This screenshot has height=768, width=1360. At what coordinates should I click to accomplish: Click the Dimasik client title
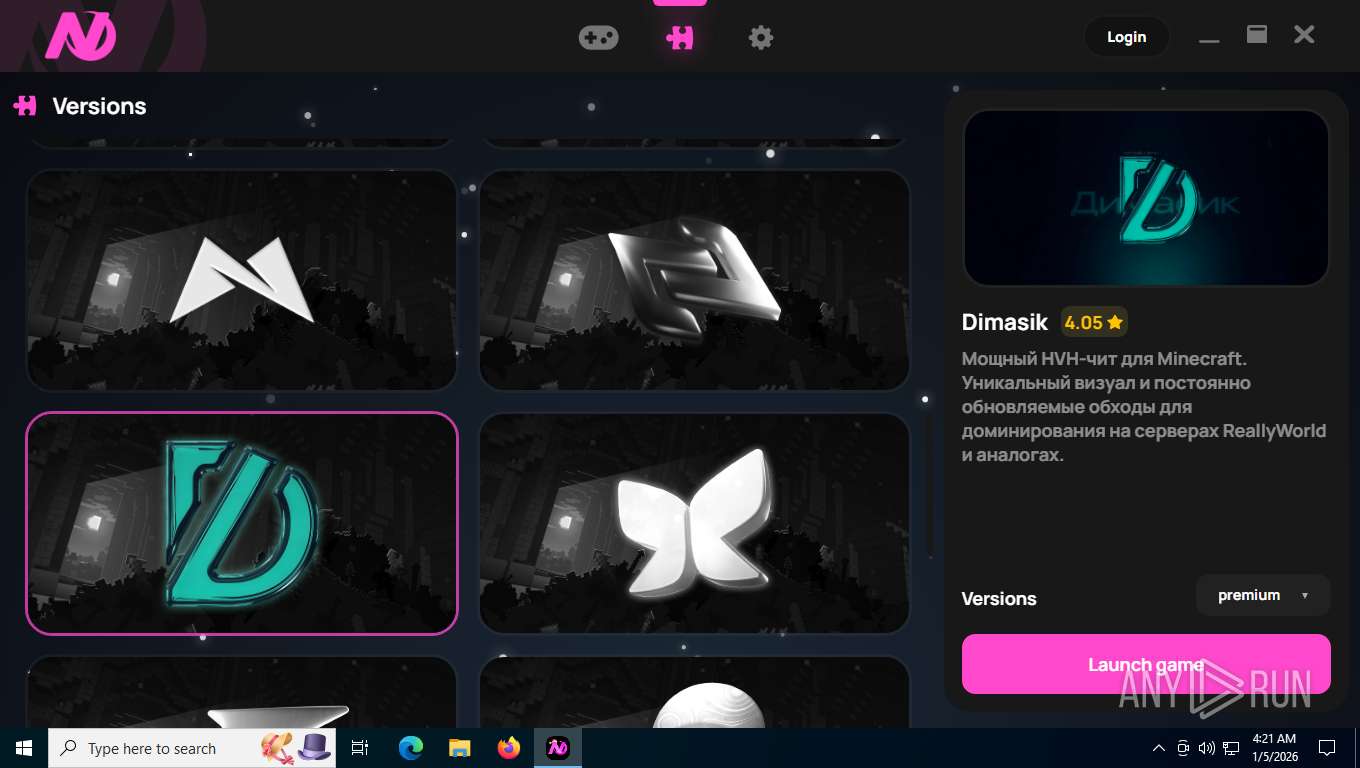click(1005, 322)
